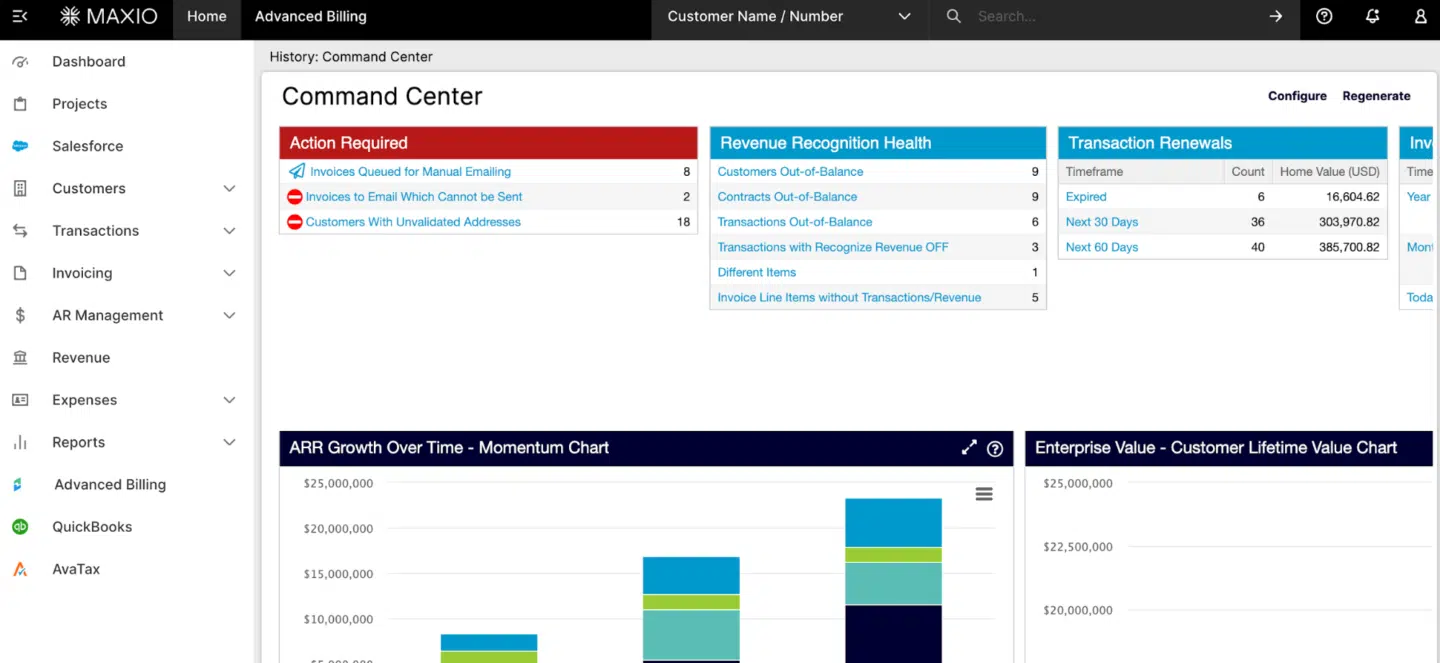Expand the ARR Growth chart to fullscreen
This screenshot has width=1440, height=663.
969,448
